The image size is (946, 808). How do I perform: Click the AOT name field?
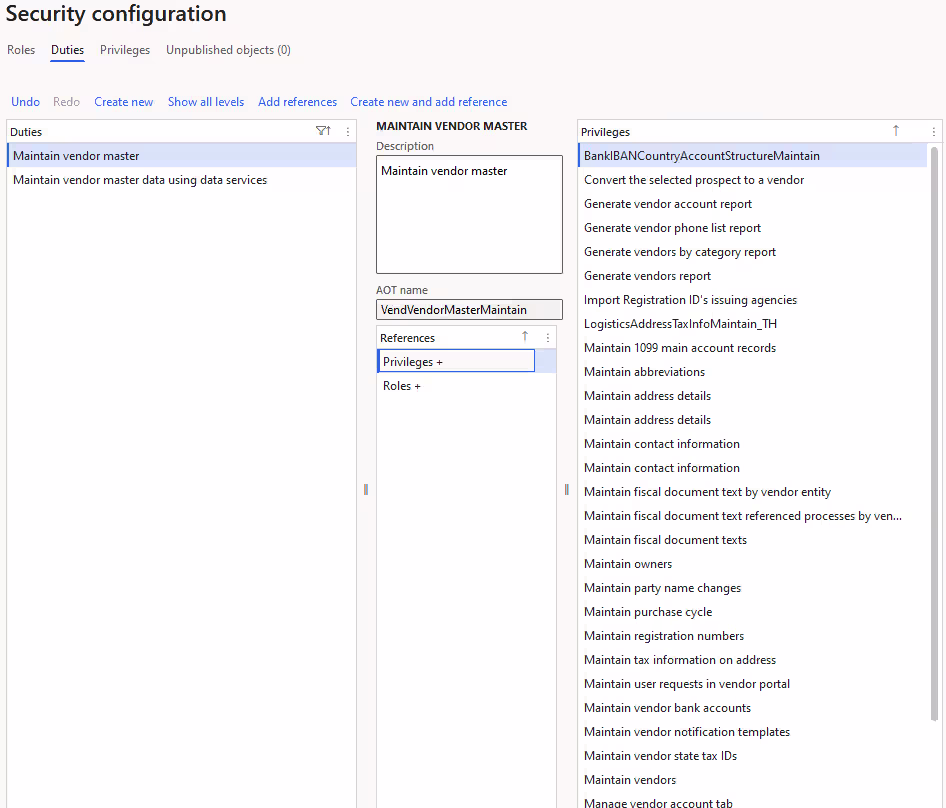(469, 310)
